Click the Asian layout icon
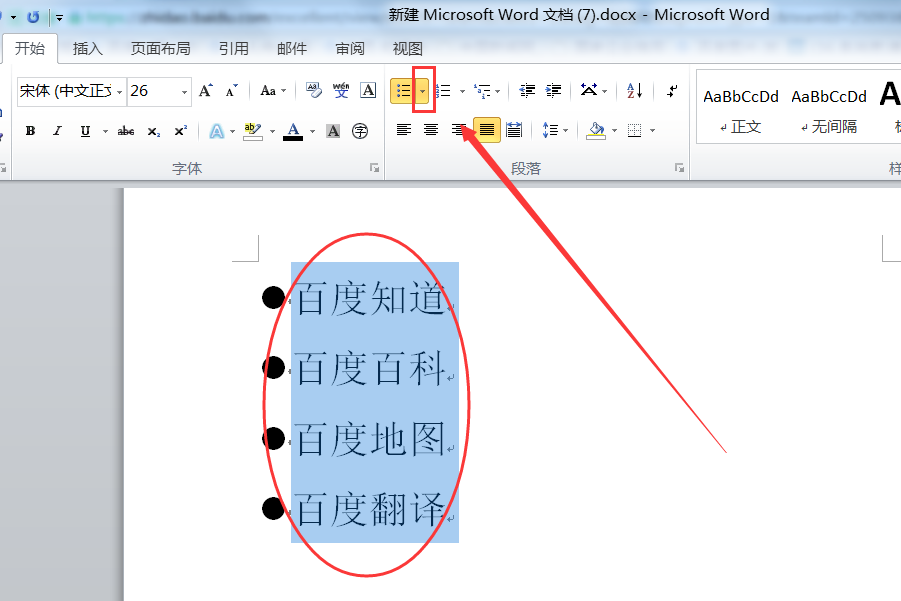This screenshot has height=601, width=901. [x=589, y=90]
